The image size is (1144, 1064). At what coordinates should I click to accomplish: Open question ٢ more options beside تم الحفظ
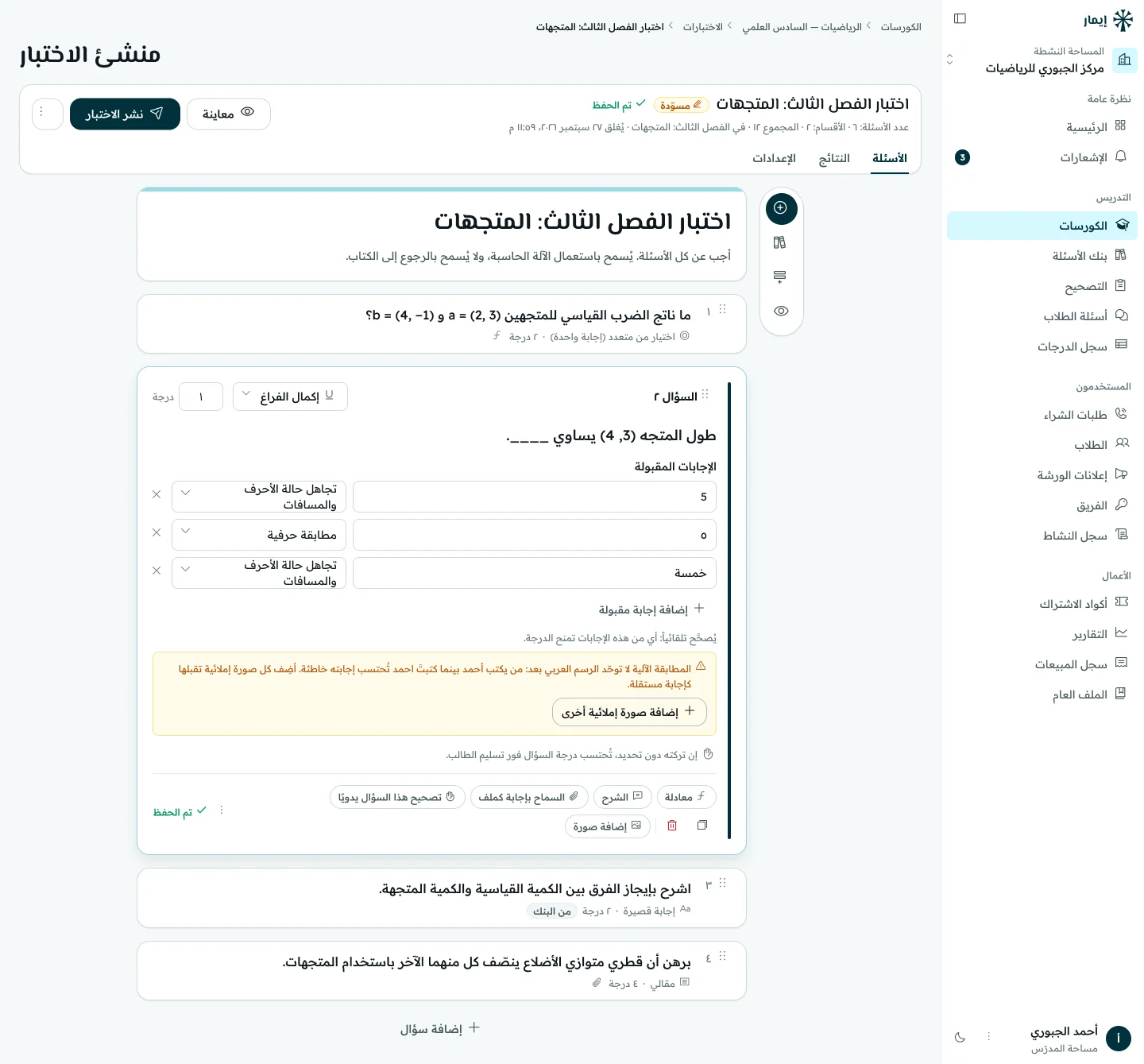pyautogui.click(x=222, y=811)
